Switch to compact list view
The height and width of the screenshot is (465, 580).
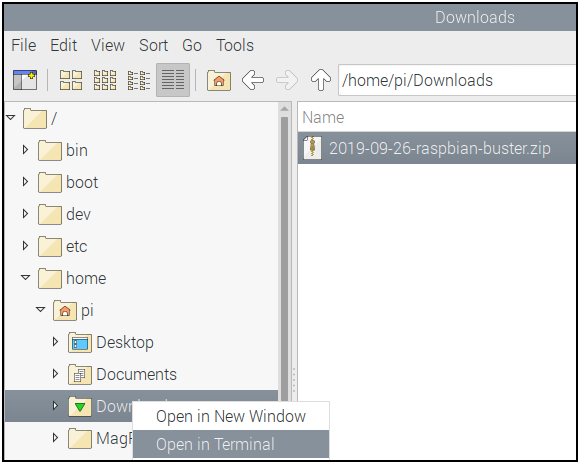(x=139, y=80)
